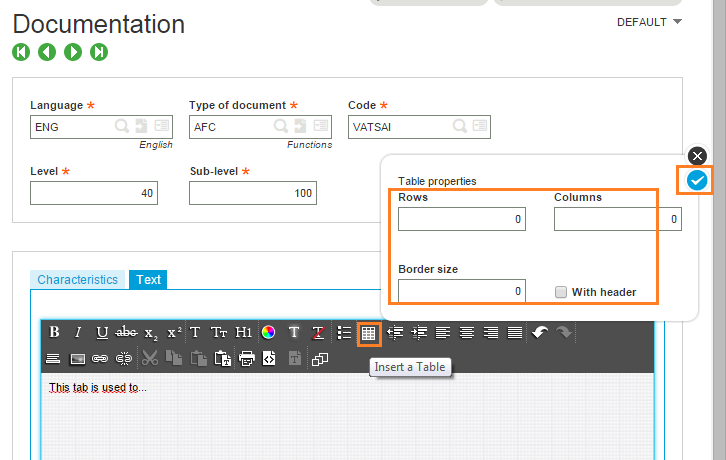This screenshot has width=726, height=460.
Task: Decrease indent (outdent) of the paragraph
Action: click(394, 333)
